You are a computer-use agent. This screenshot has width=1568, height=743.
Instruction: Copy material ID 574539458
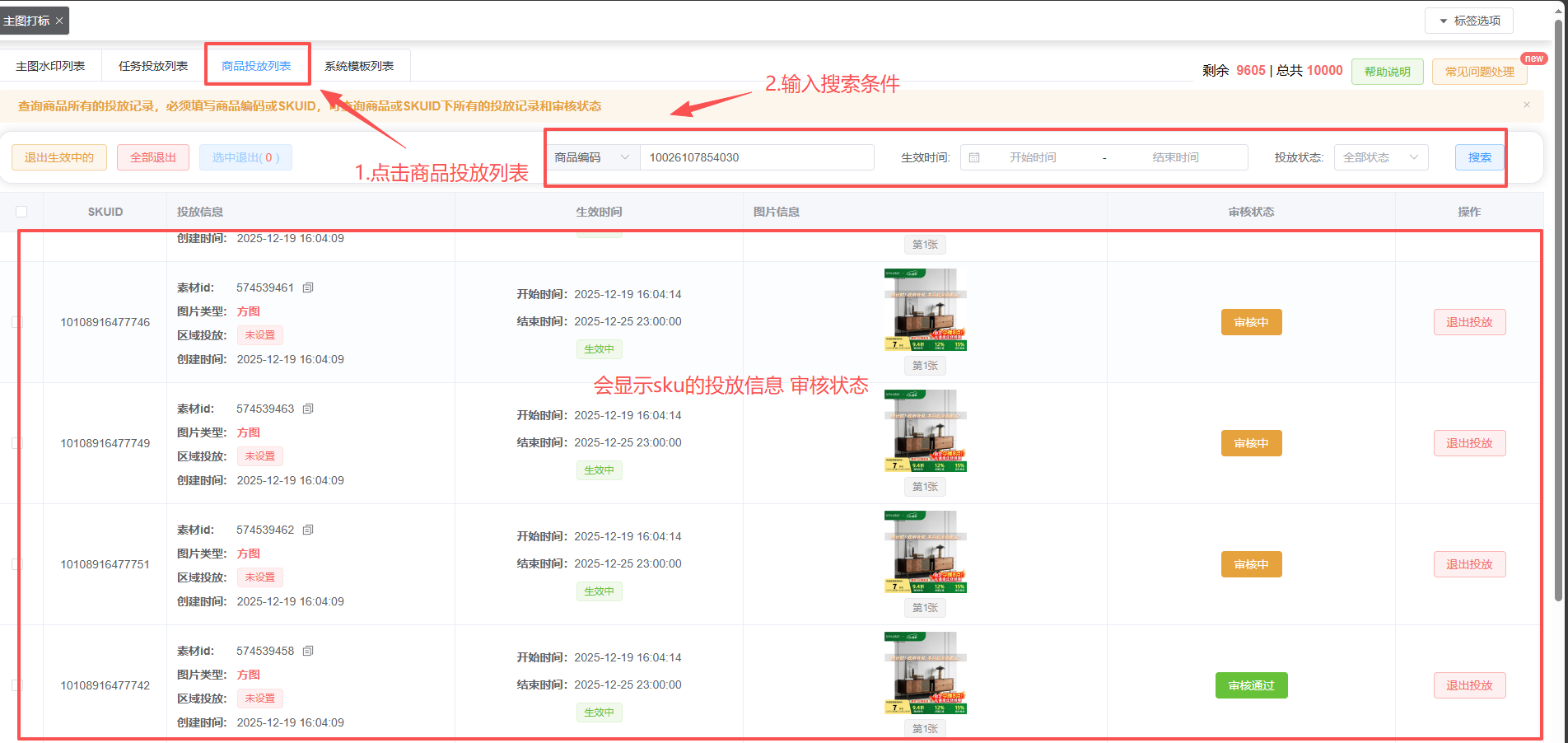(308, 651)
